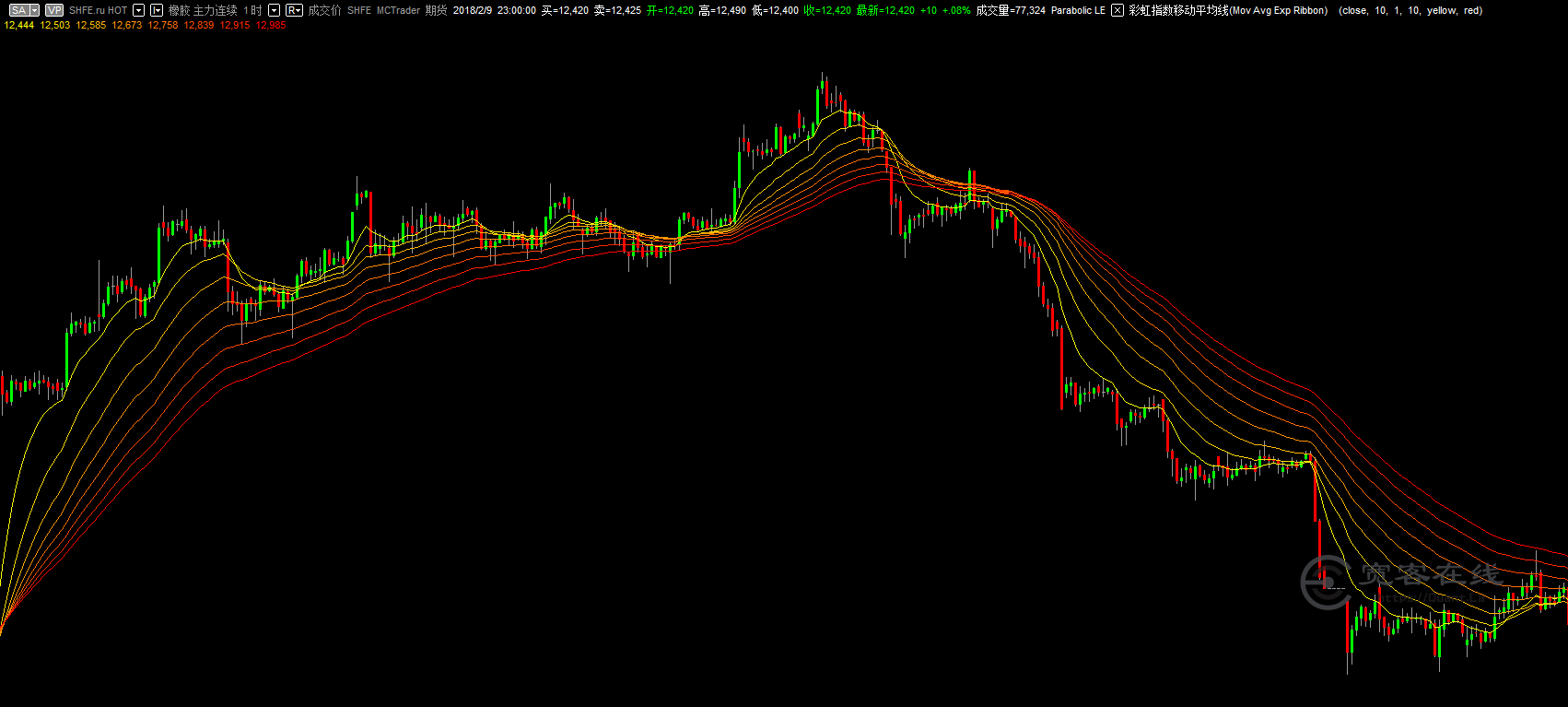The height and width of the screenshot is (707, 1568).
Task: Click the 高=12,490 high value
Action: (722, 10)
